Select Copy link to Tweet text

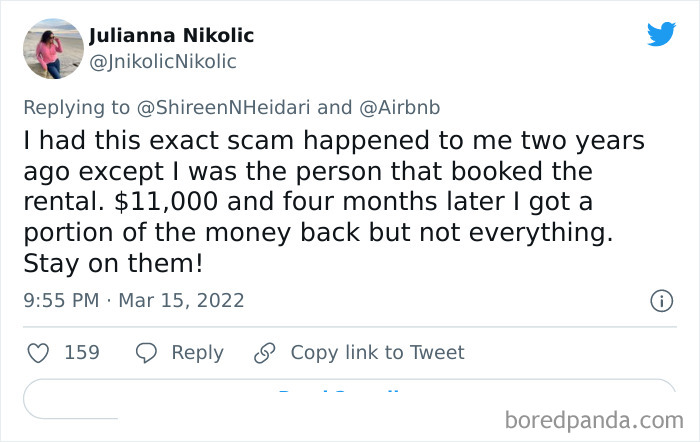377,352
